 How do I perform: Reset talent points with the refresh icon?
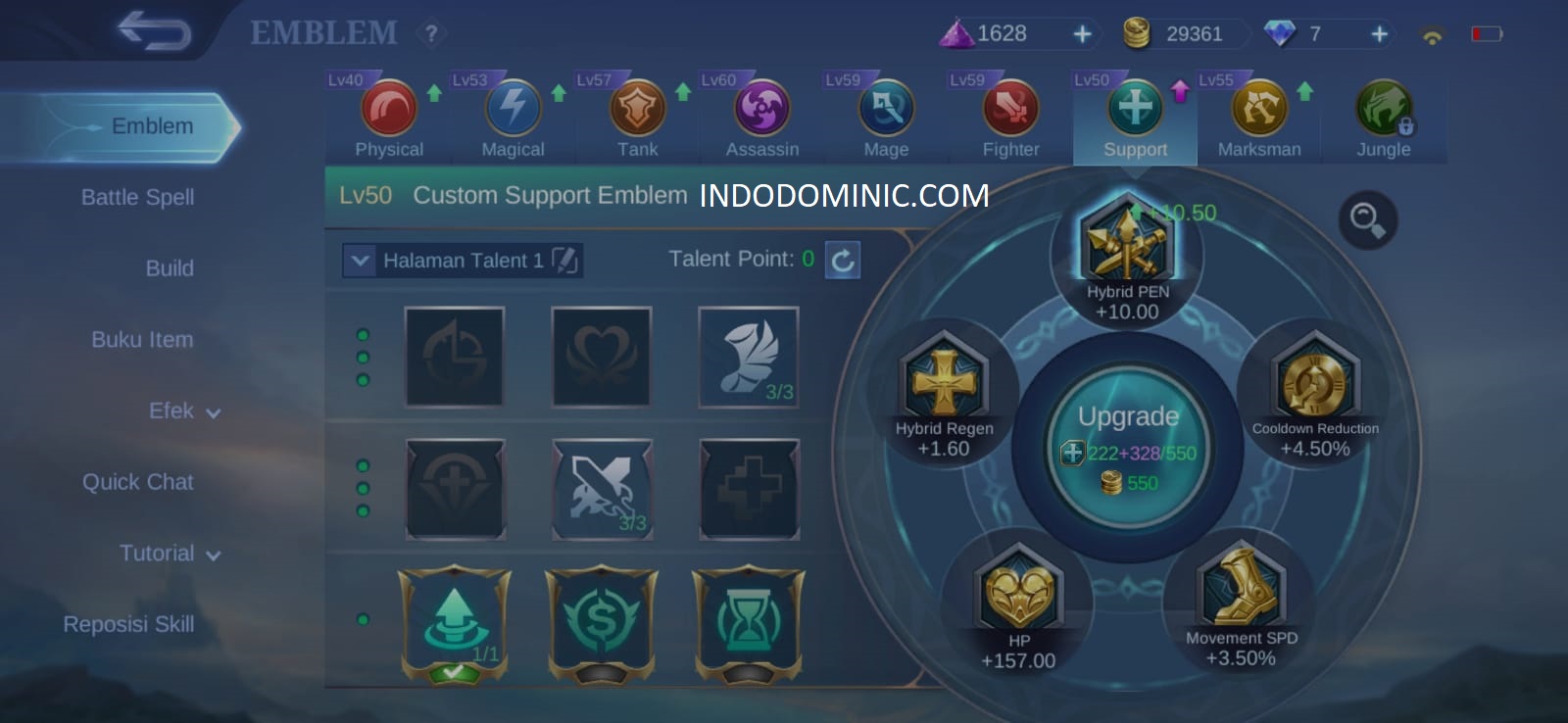pyautogui.click(x=843, y=260)
